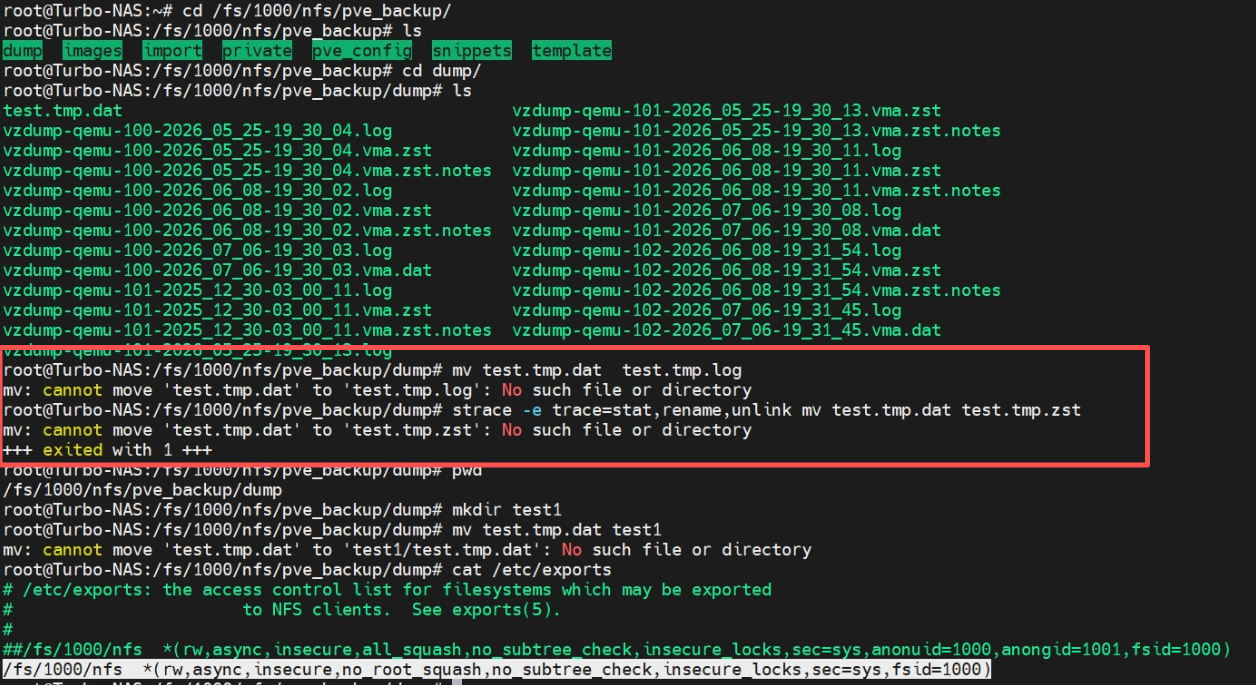Click vzdump-qemu-100-2026_07_06-19_30_03.vma.dat file name

pyautogui.click(x=218, y=270)
